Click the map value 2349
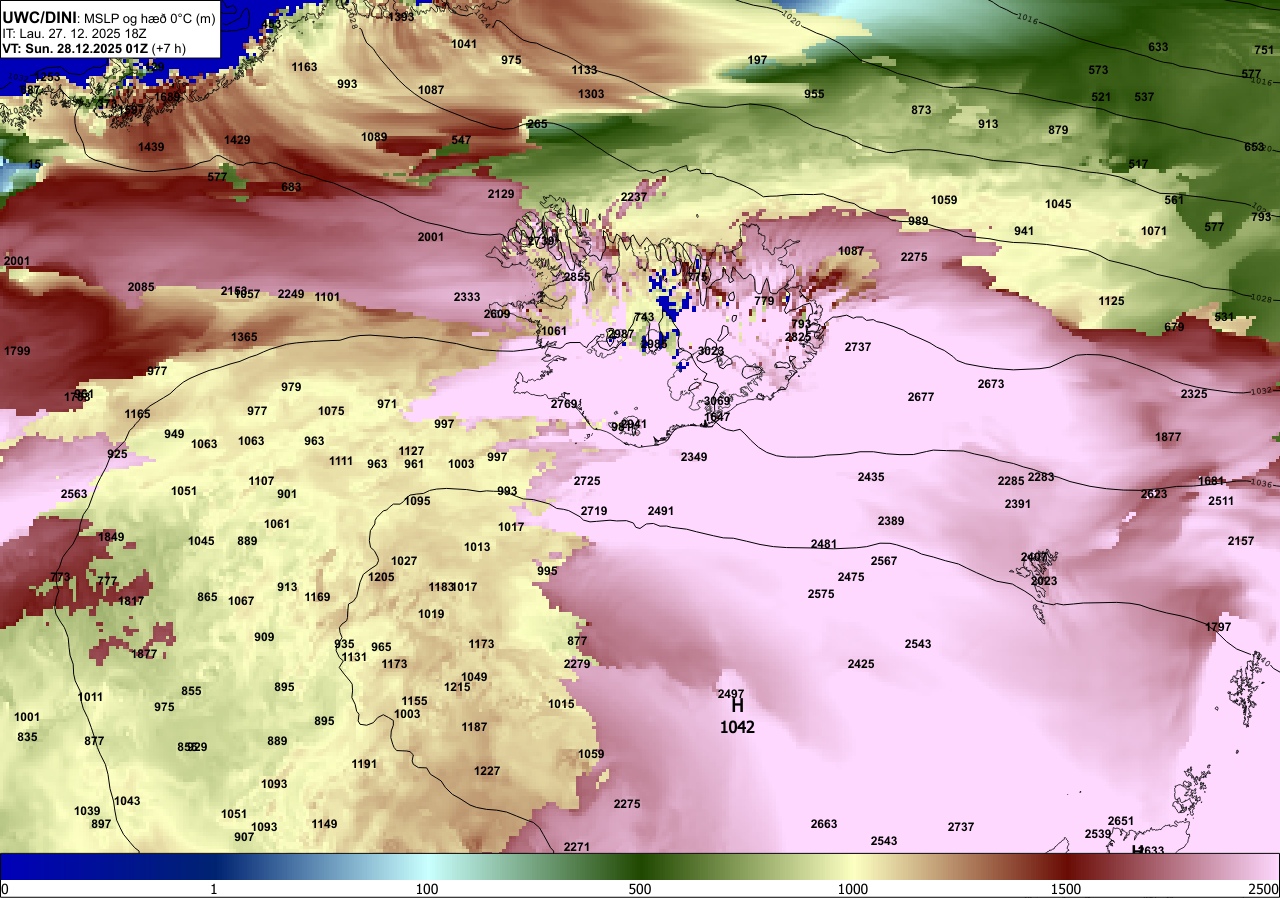 click(694, 457)
